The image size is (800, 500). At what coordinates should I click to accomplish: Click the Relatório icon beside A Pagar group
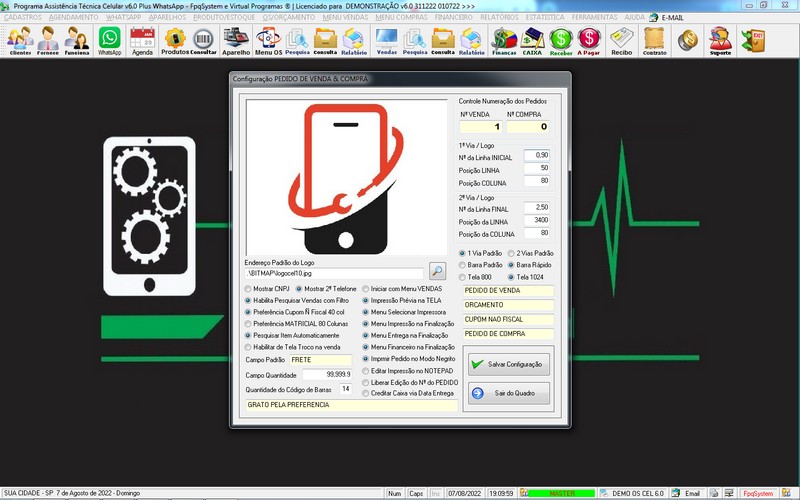[471, 41]
